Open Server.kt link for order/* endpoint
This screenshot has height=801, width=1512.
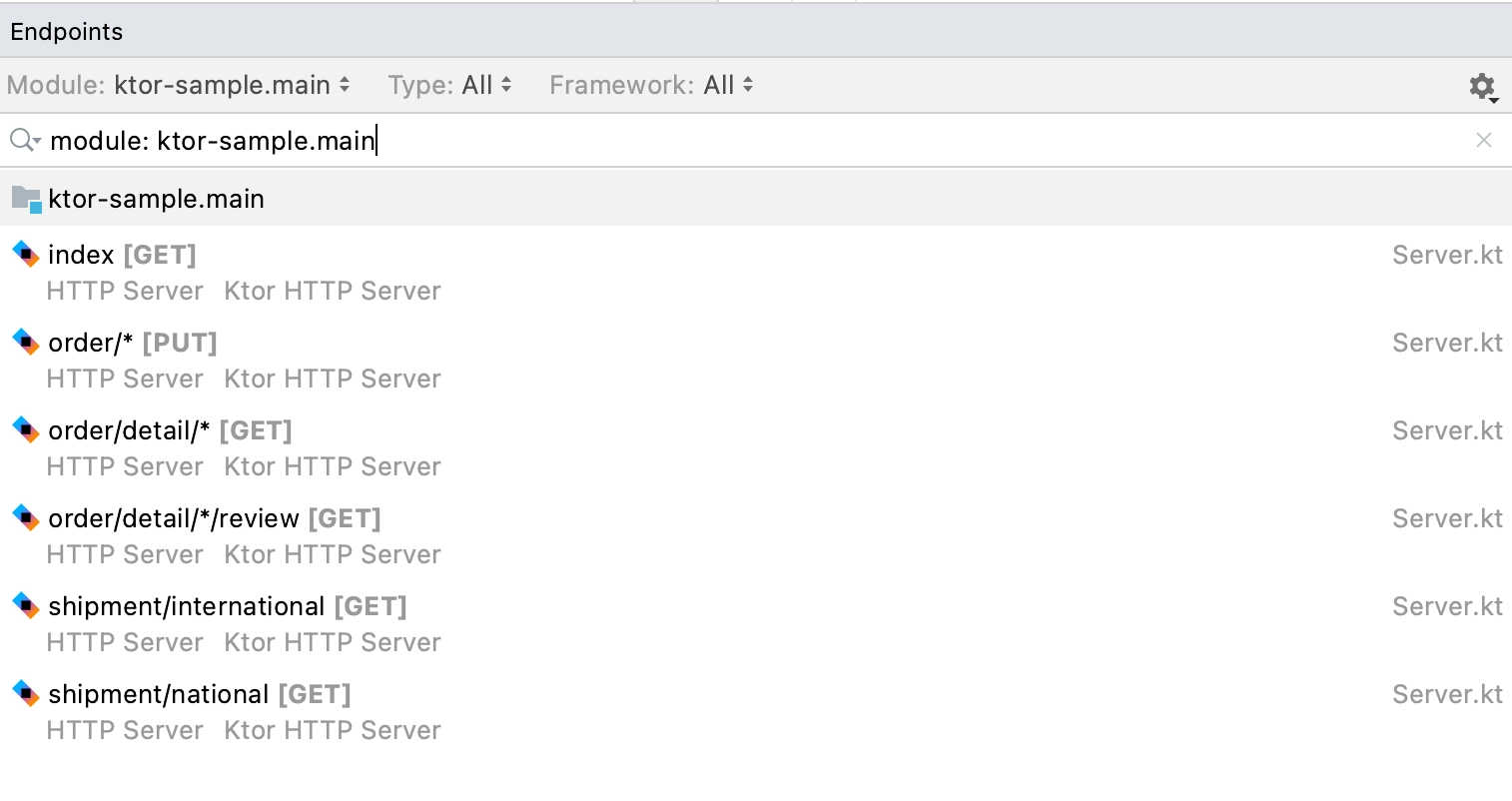point(1447,343)
